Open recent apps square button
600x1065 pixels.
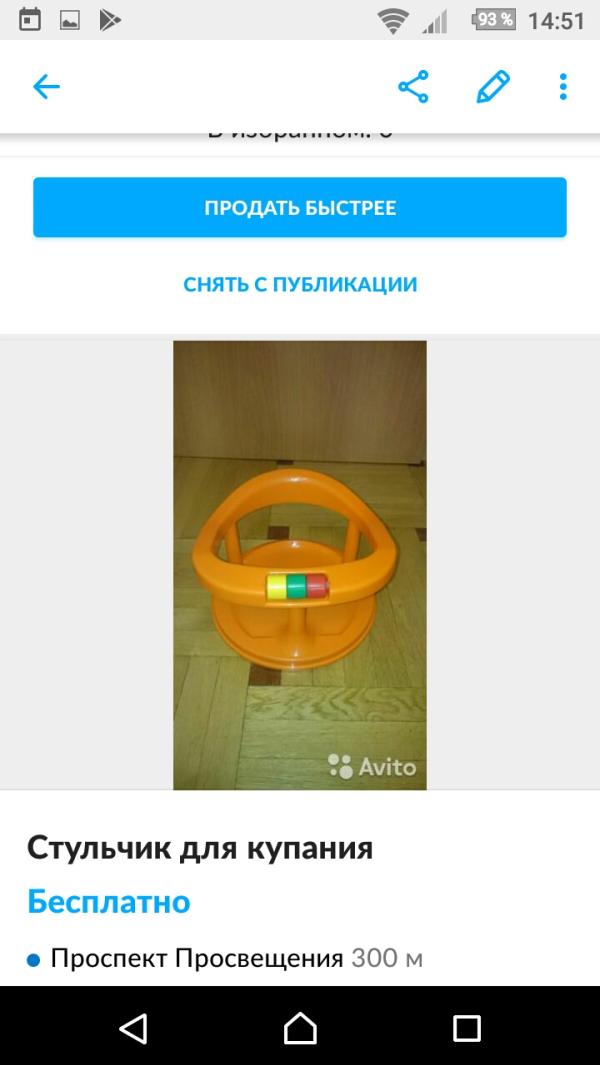467,1028
